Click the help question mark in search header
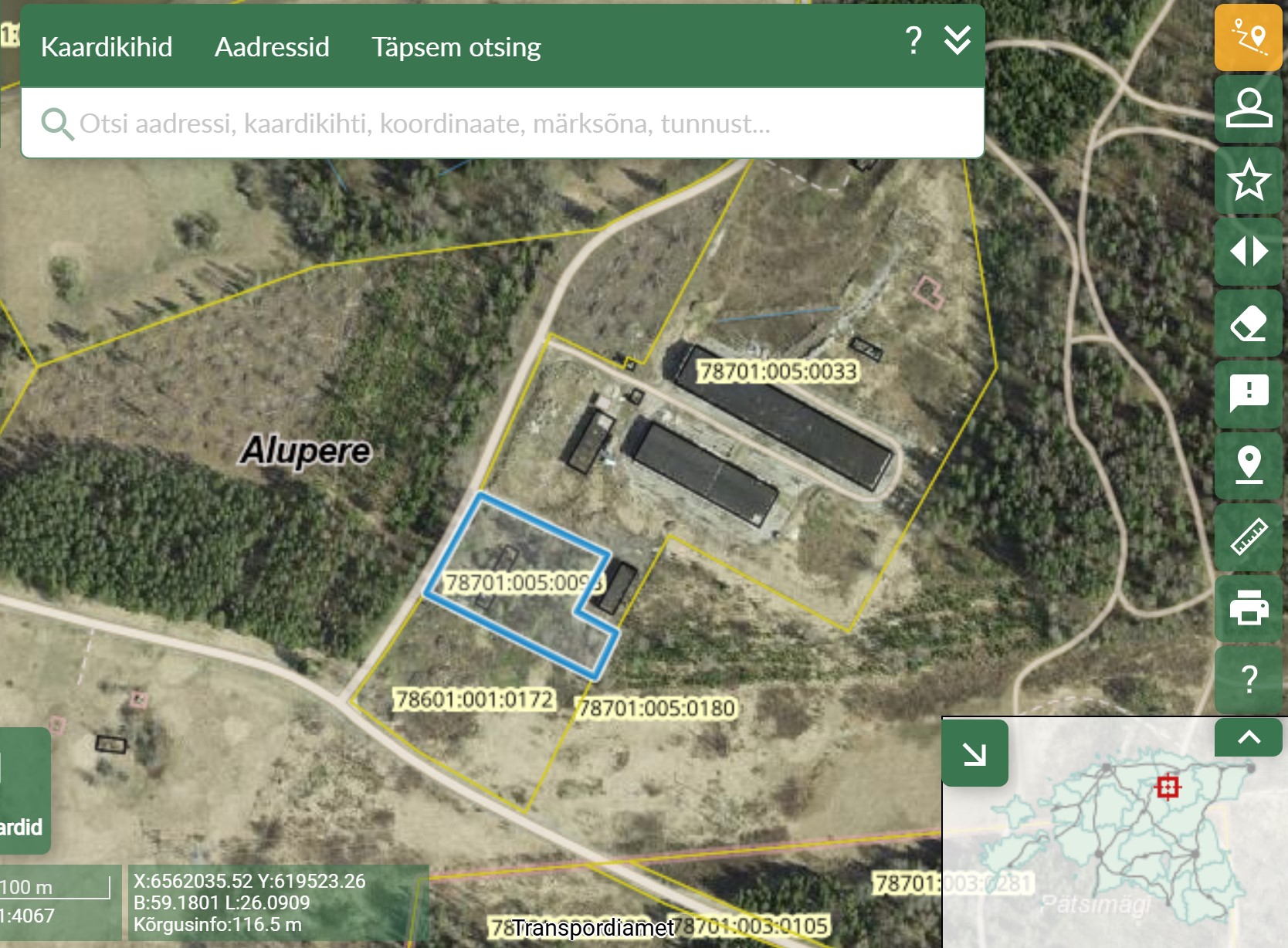This screenshot has height=948, width=1288. (x=913, y=40)
